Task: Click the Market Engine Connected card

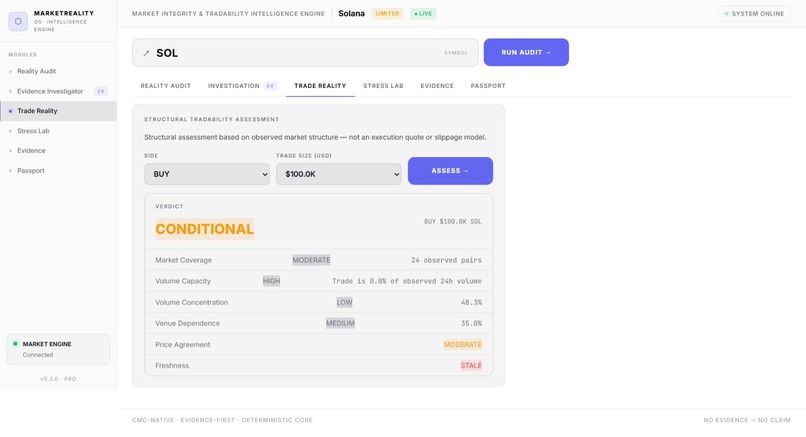Action: coord(58,349)
